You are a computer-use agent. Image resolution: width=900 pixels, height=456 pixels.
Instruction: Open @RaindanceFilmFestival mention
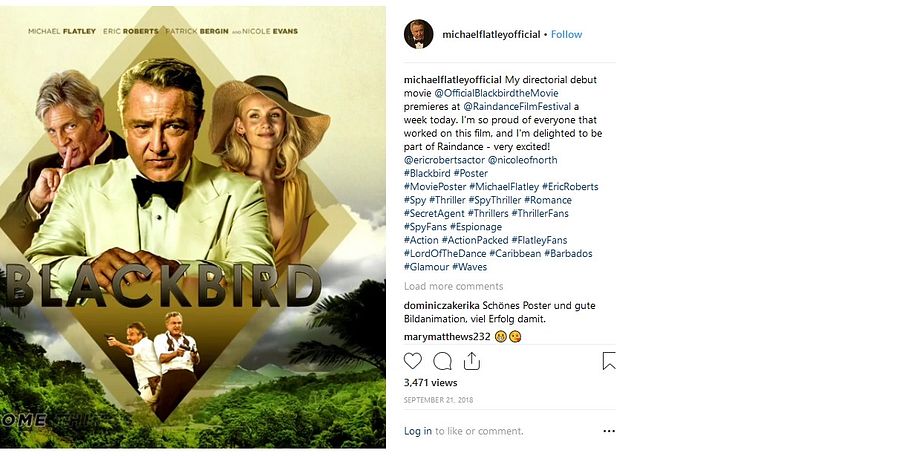click(515, 106)
